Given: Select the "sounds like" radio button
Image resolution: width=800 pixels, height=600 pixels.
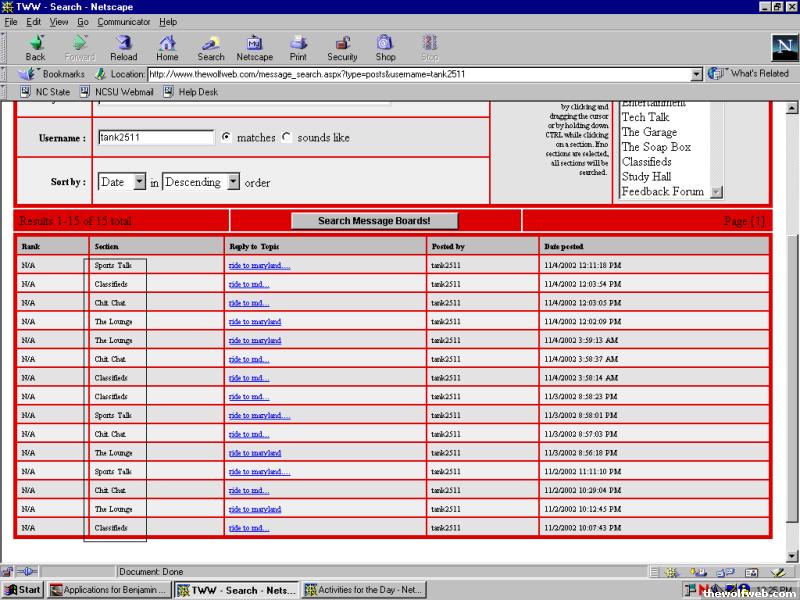Looking at the screenshot, I should (287, 137).
